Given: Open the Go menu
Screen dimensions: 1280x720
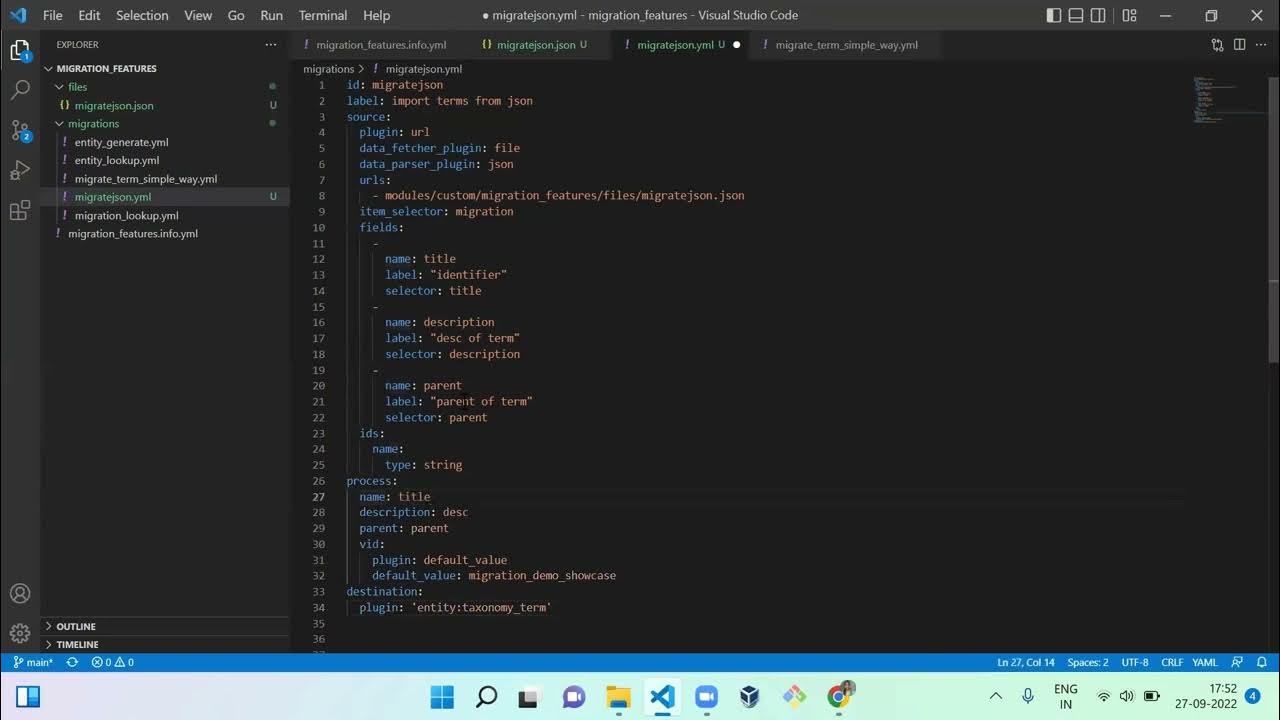Looking at the screenshot, I should point(236,15).
